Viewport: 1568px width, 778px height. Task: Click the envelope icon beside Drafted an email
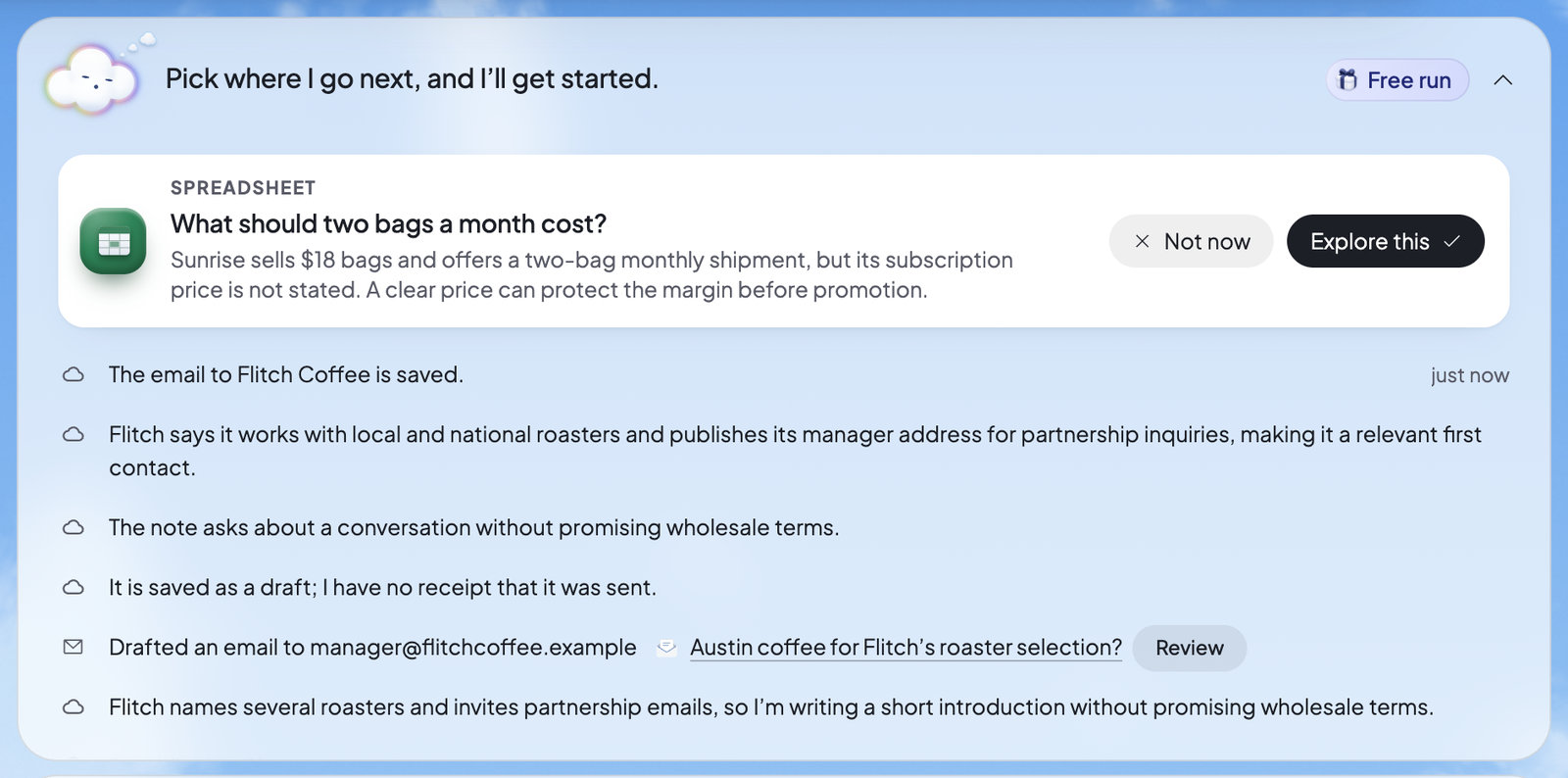click(x=73, y=647)
